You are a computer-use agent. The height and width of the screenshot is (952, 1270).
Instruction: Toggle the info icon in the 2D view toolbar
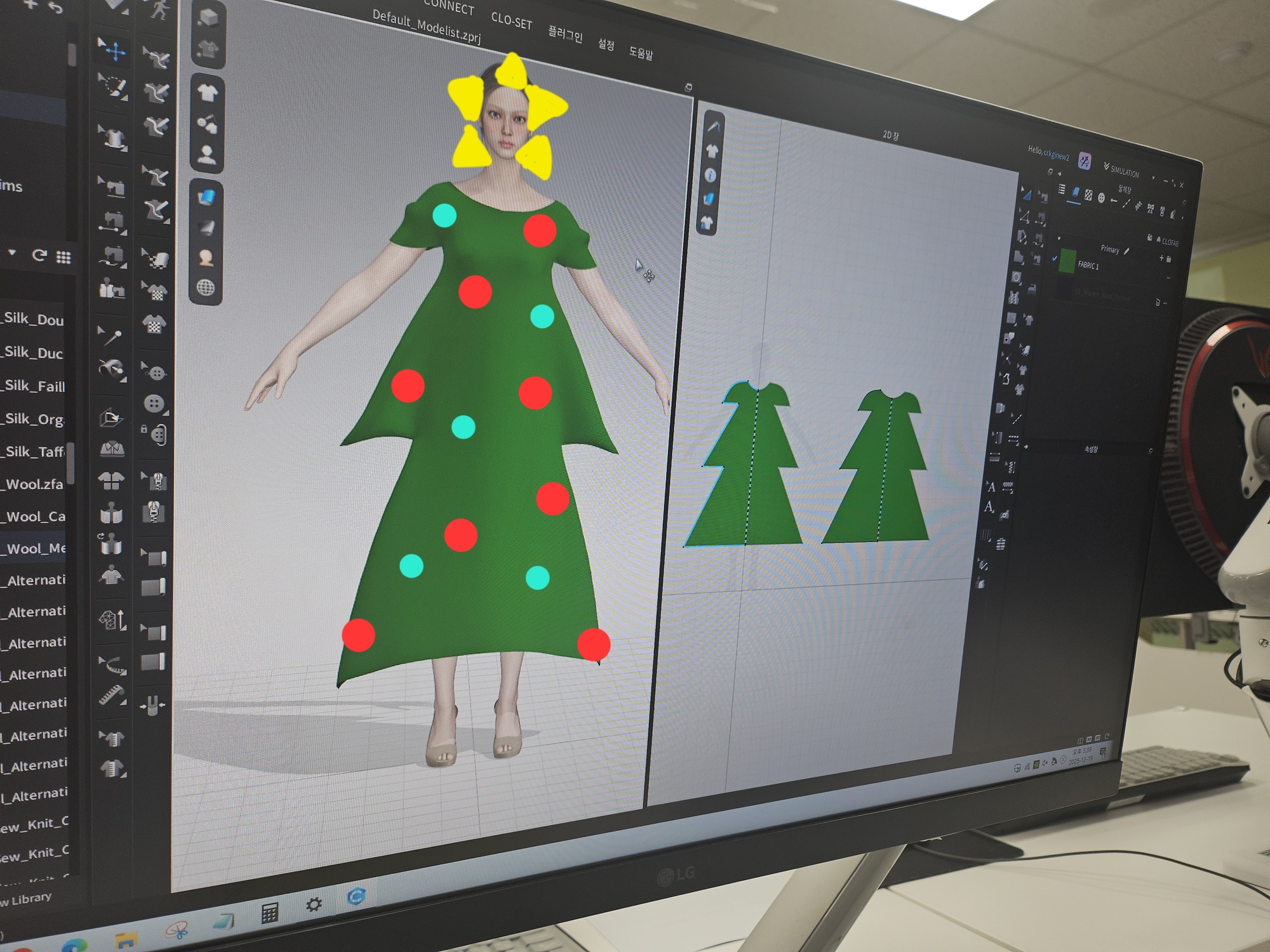pos(711,175)
